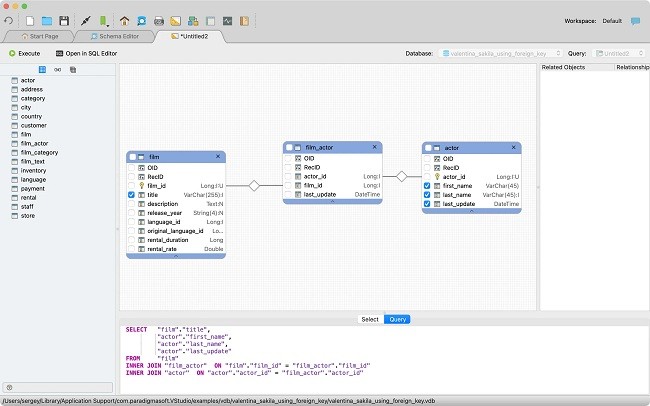Select the customer table in the sidebar

34,125
